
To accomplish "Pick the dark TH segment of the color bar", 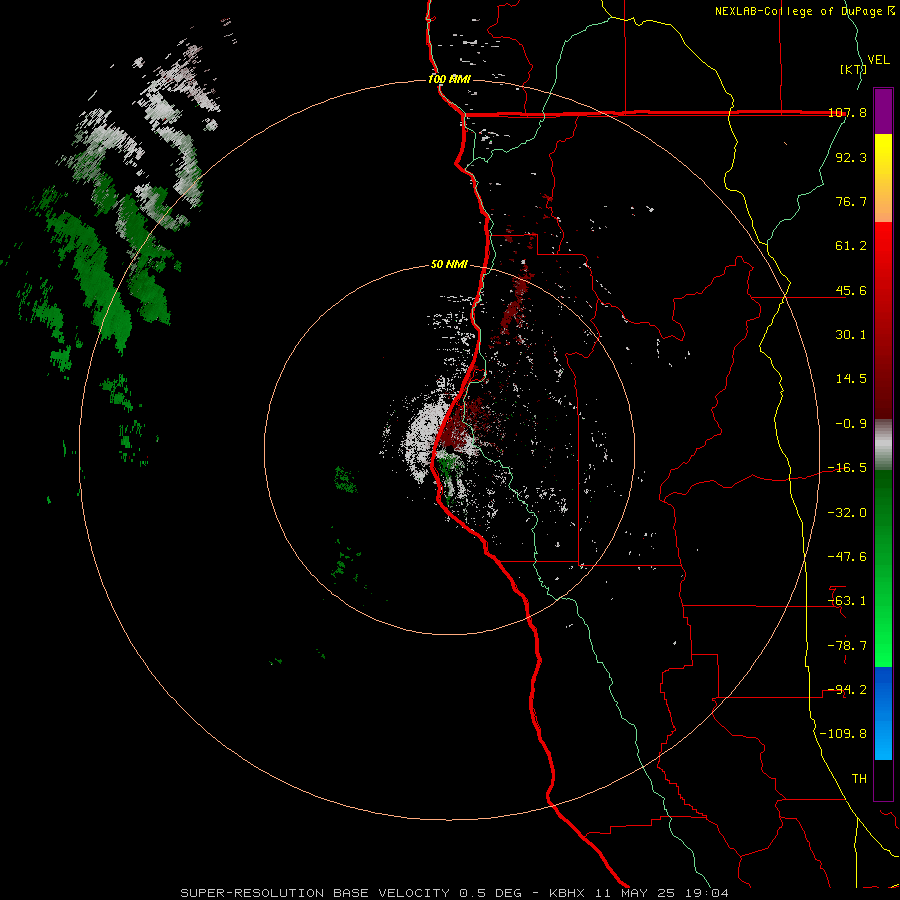I will click(883, 780).
